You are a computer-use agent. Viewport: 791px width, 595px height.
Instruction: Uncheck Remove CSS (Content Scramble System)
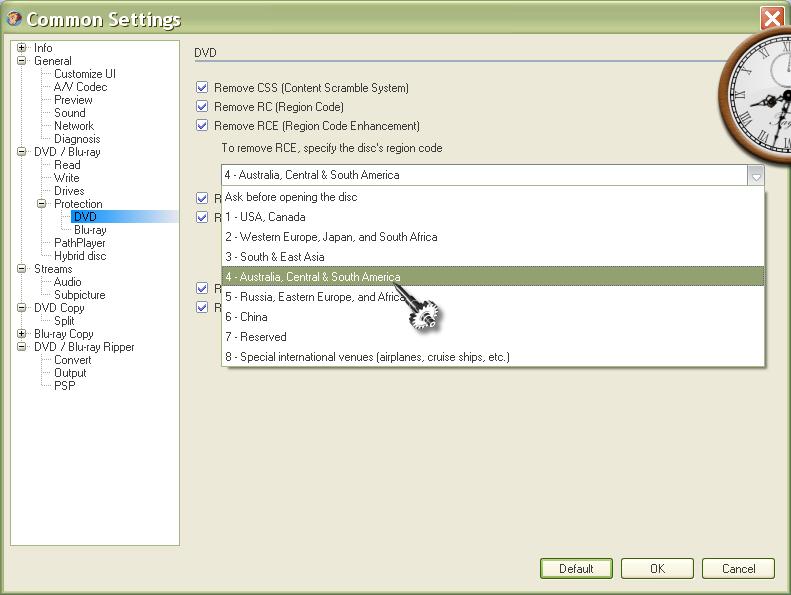tap(203, 88)
